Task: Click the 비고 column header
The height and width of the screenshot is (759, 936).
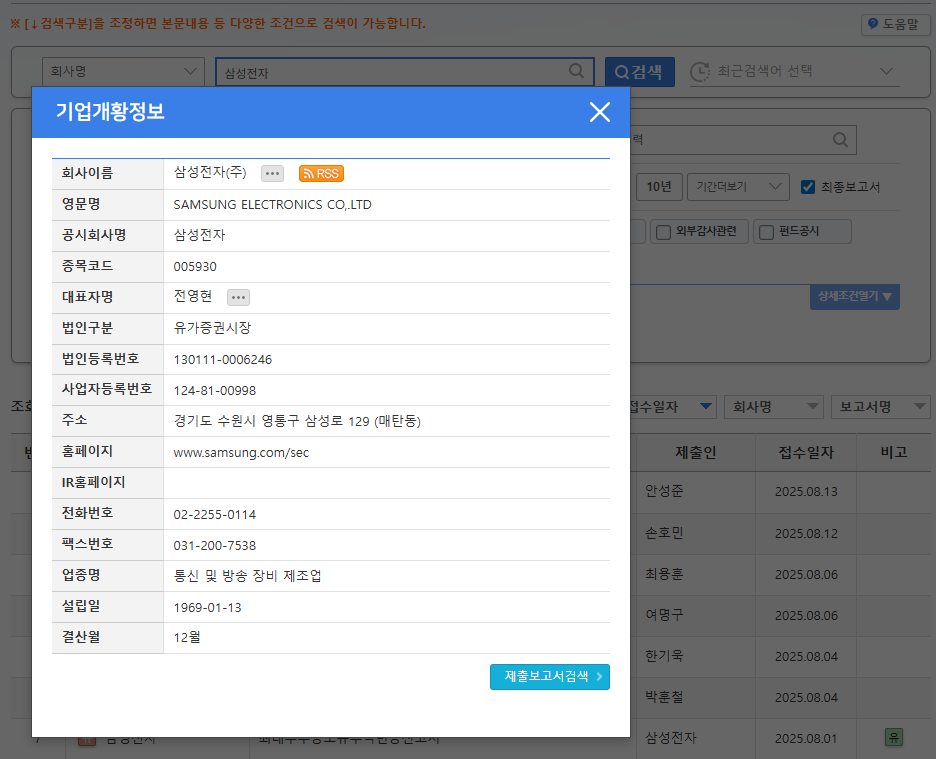Action: [894, 453]
